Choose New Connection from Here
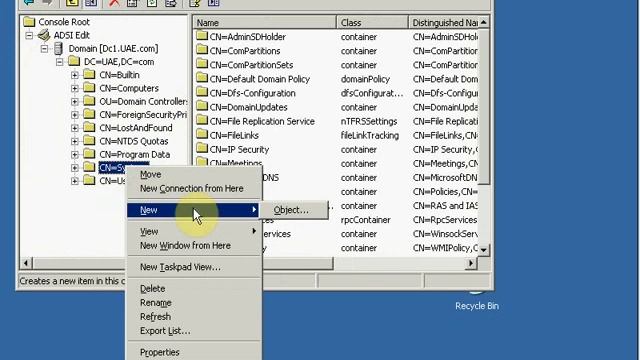Screen dimensions: 640x360 coord(193,188)
